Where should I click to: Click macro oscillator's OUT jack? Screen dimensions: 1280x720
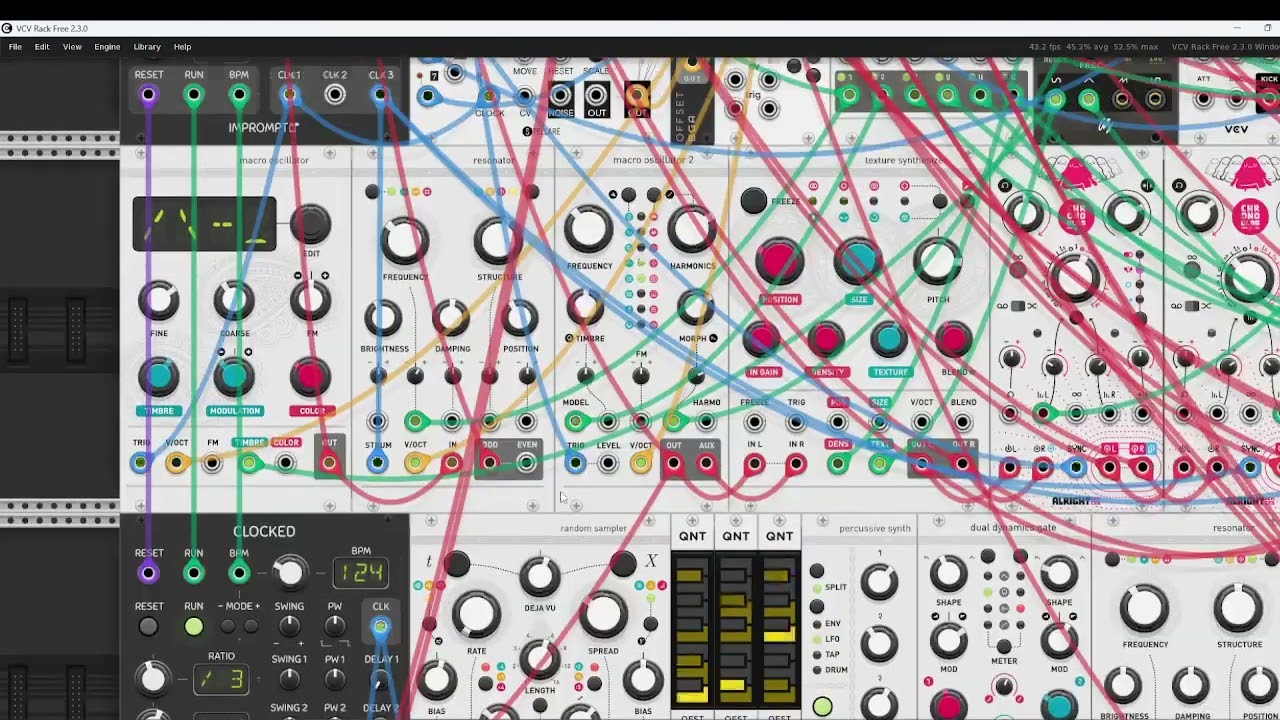(329, 462)
